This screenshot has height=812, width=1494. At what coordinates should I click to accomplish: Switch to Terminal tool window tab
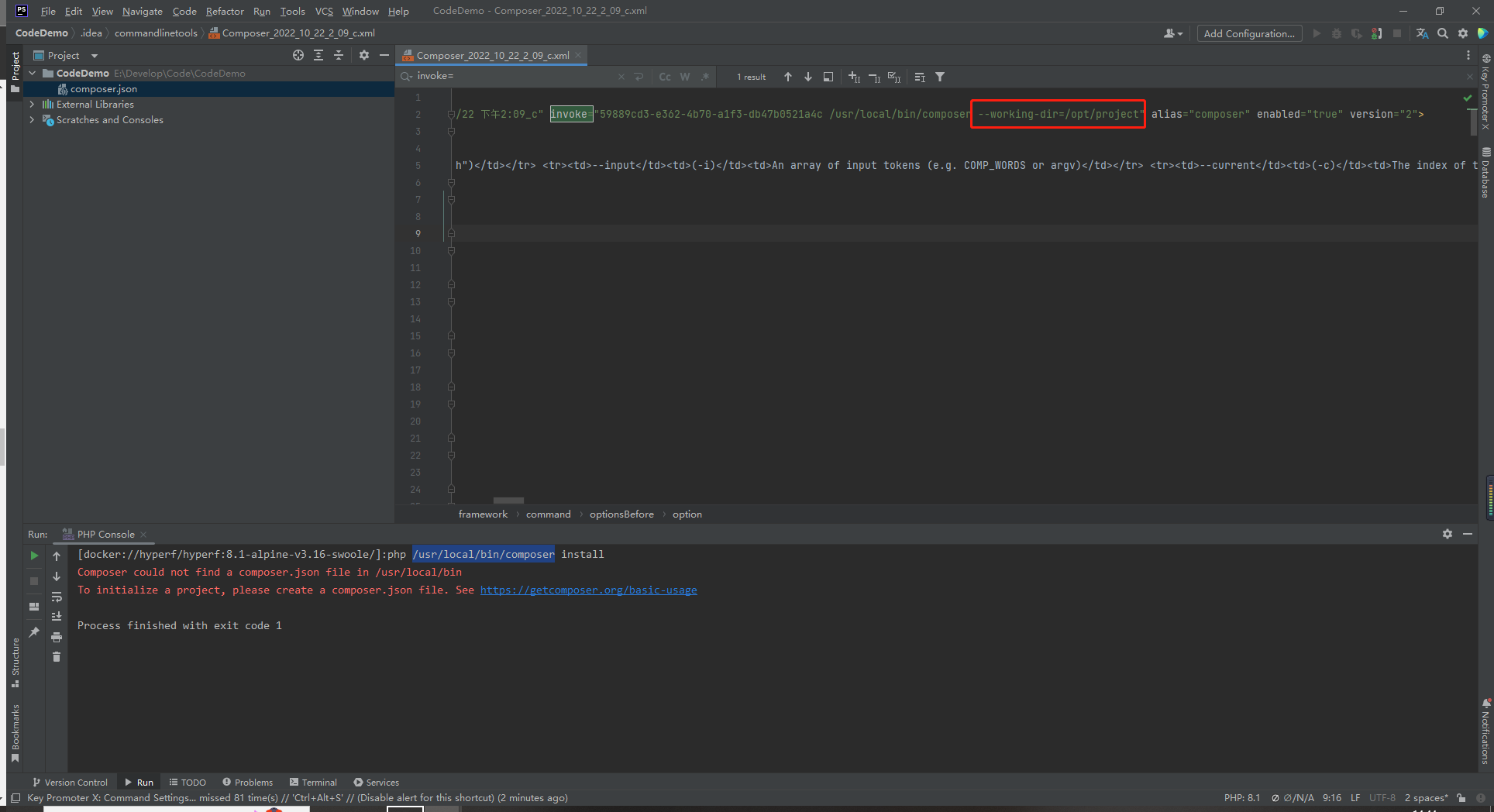point(313,782)
